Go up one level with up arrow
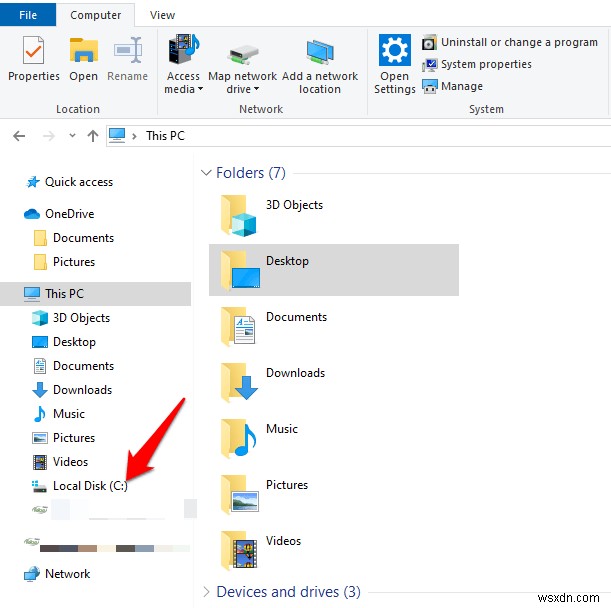611x608 pixels. (x=93, y=136)
